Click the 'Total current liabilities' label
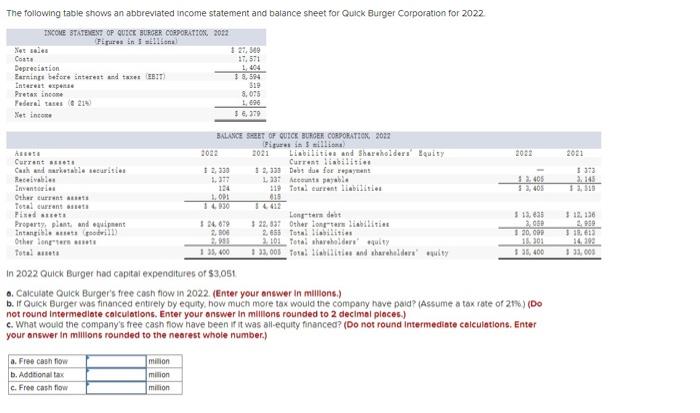Image resolution: width=700 pixels, height=413 pixels. [x=335, y=188]
